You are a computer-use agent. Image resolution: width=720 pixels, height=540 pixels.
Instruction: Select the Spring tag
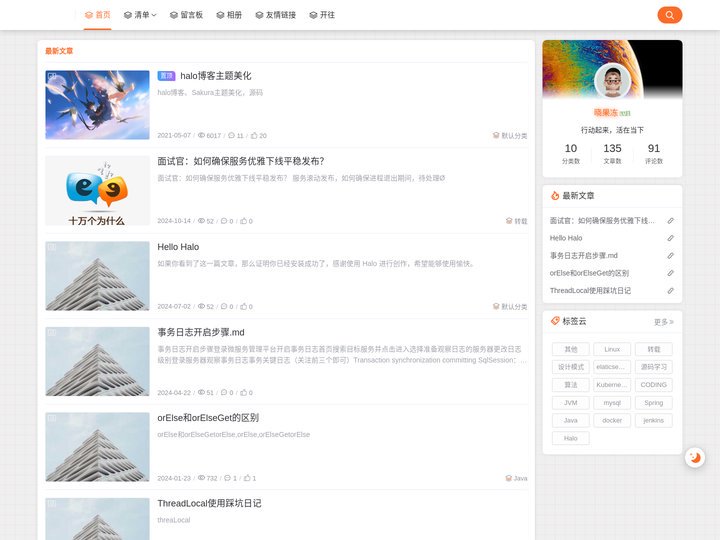[654, 403]
